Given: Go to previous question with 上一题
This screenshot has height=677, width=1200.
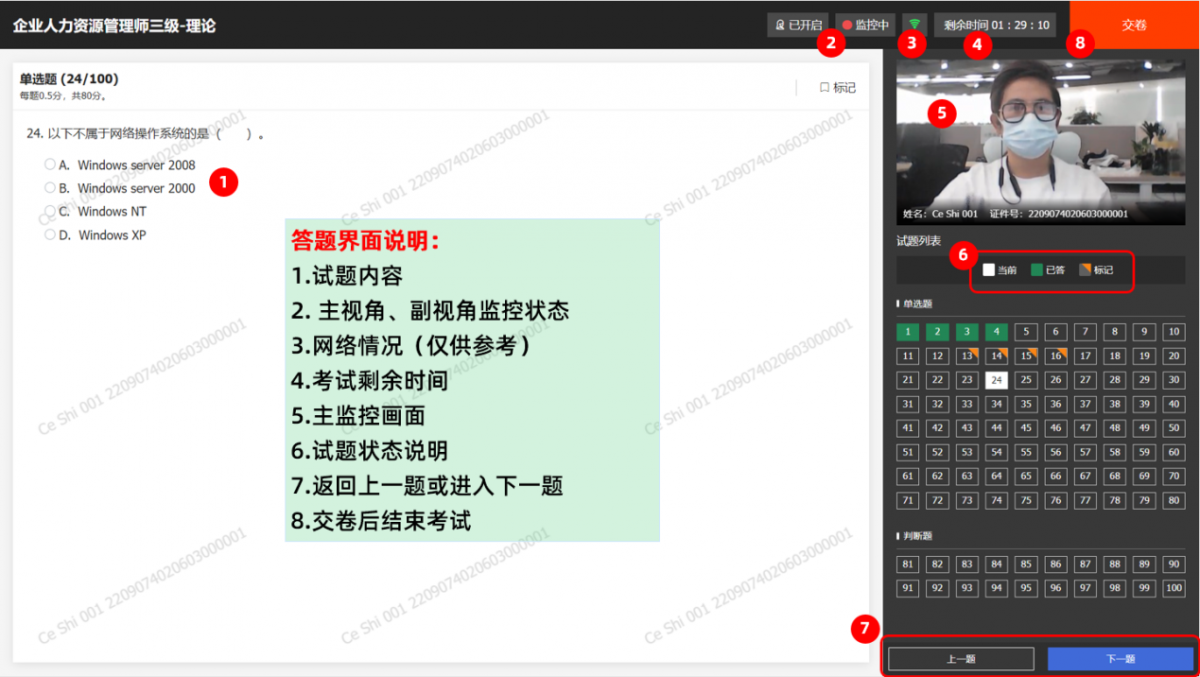Looking at the screenshot, I should 961,659.
